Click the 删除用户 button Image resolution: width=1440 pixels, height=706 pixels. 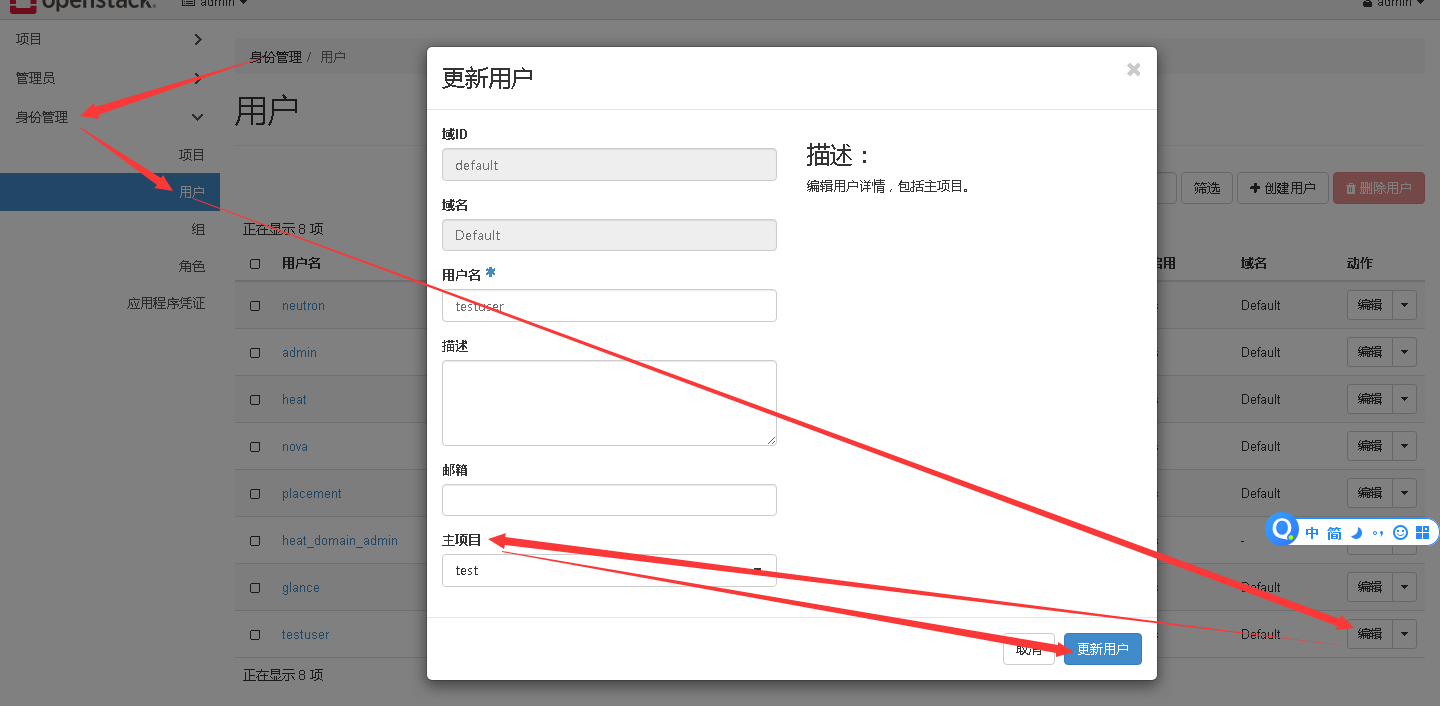[1379, 188]
